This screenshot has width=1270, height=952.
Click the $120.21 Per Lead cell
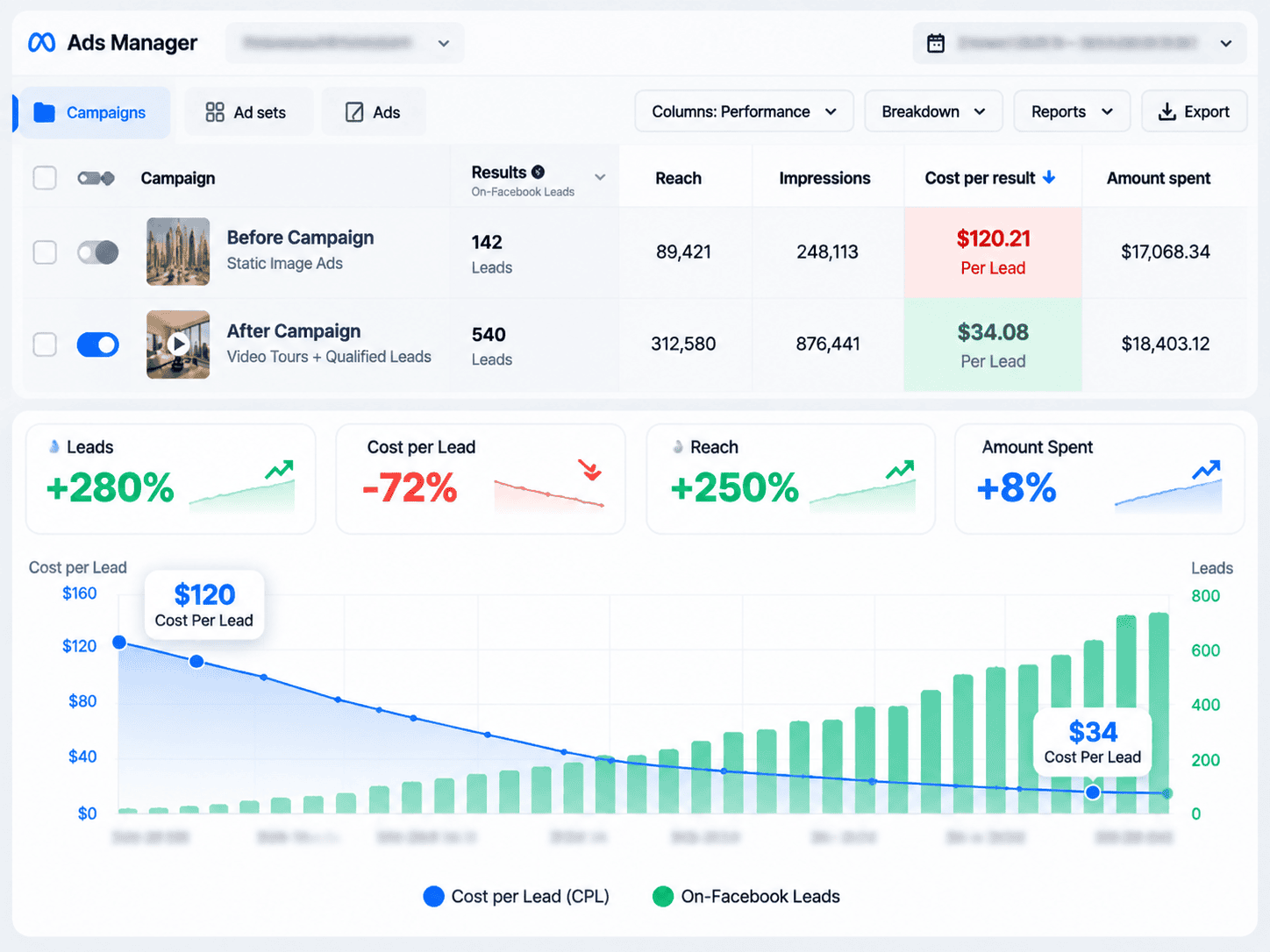tap(993, 252)
